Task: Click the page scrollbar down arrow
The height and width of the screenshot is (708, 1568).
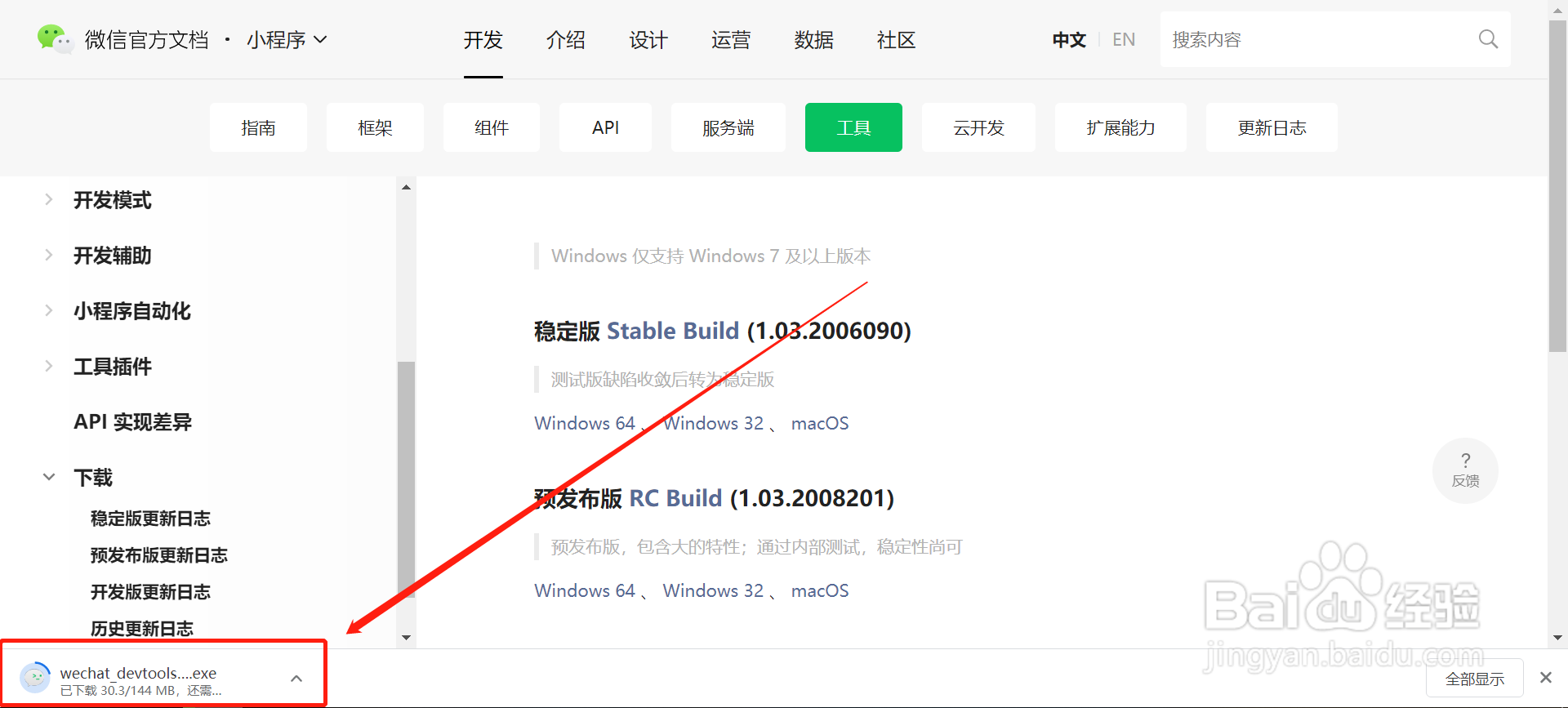Action: tap(1558, 638)
